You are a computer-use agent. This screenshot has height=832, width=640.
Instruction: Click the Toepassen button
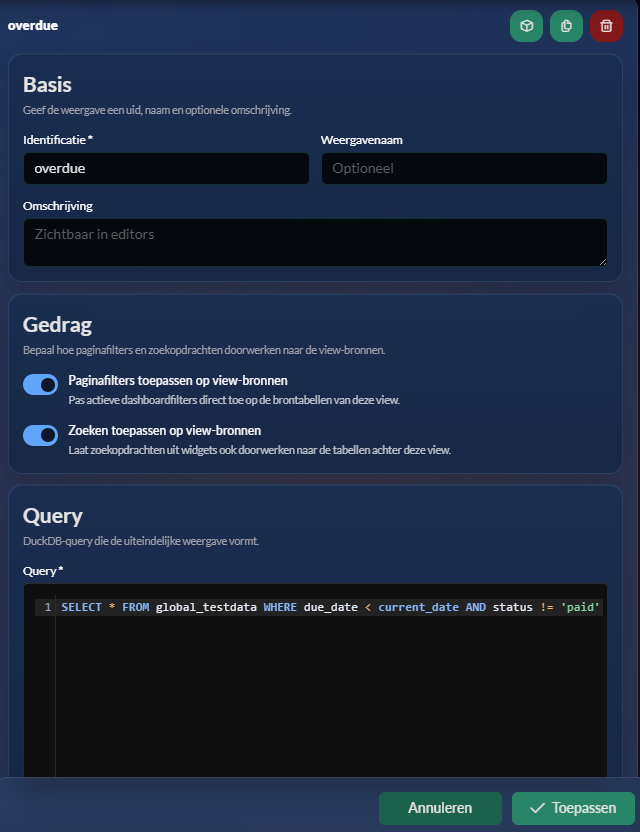[x=573, y=808]
